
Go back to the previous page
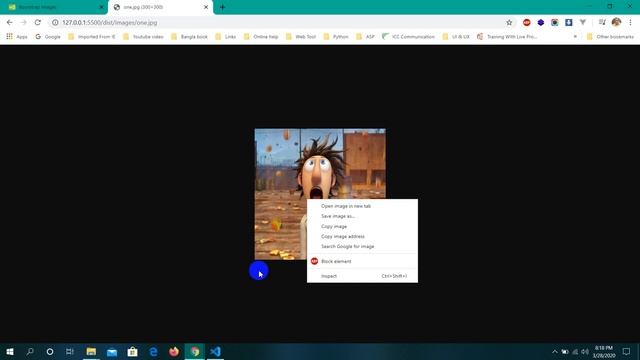point(9,22)
